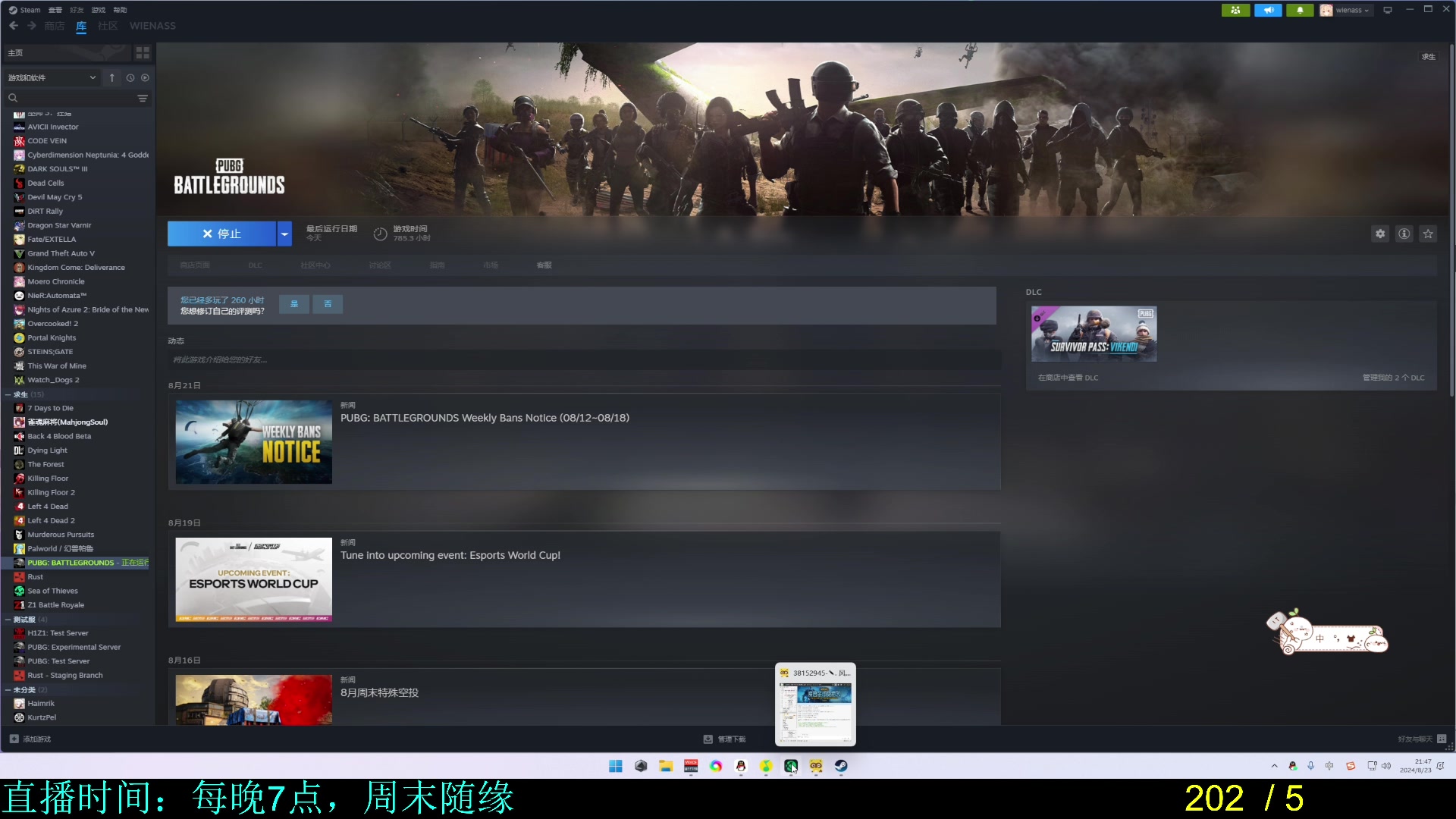Toggle grid view in main library

point(142,51)
